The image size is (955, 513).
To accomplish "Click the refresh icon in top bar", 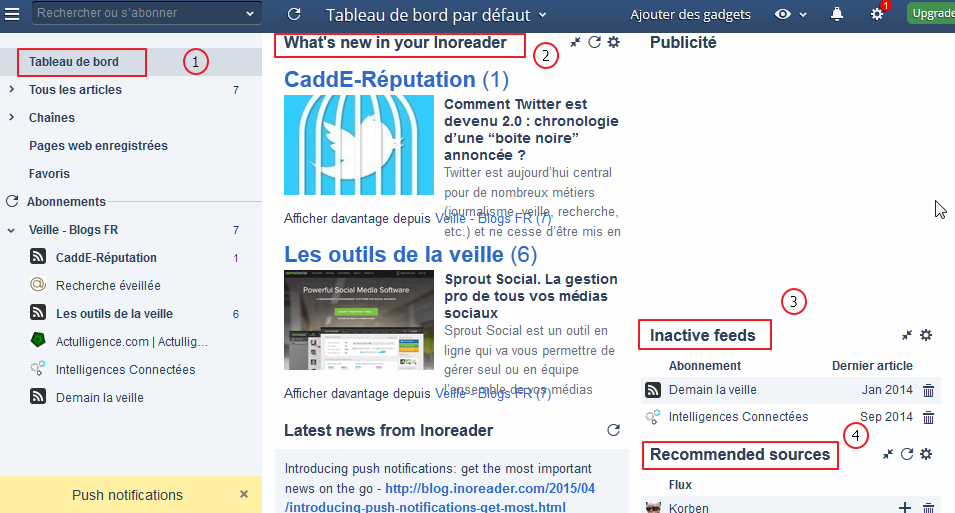I will coord(294,14).
